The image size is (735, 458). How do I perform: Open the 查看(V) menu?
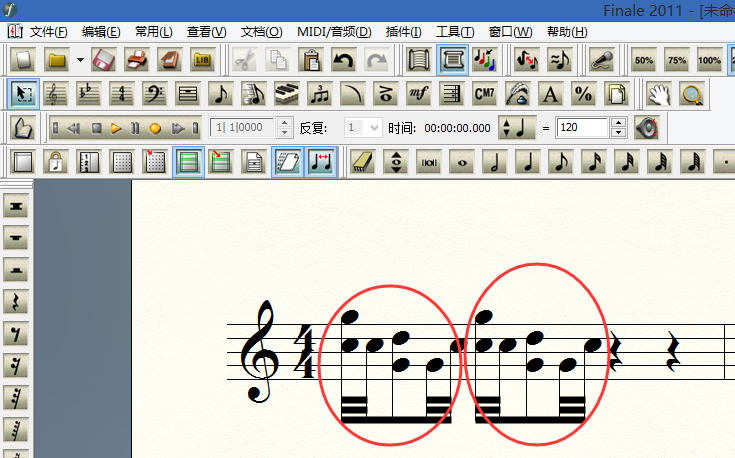[206, 32]
